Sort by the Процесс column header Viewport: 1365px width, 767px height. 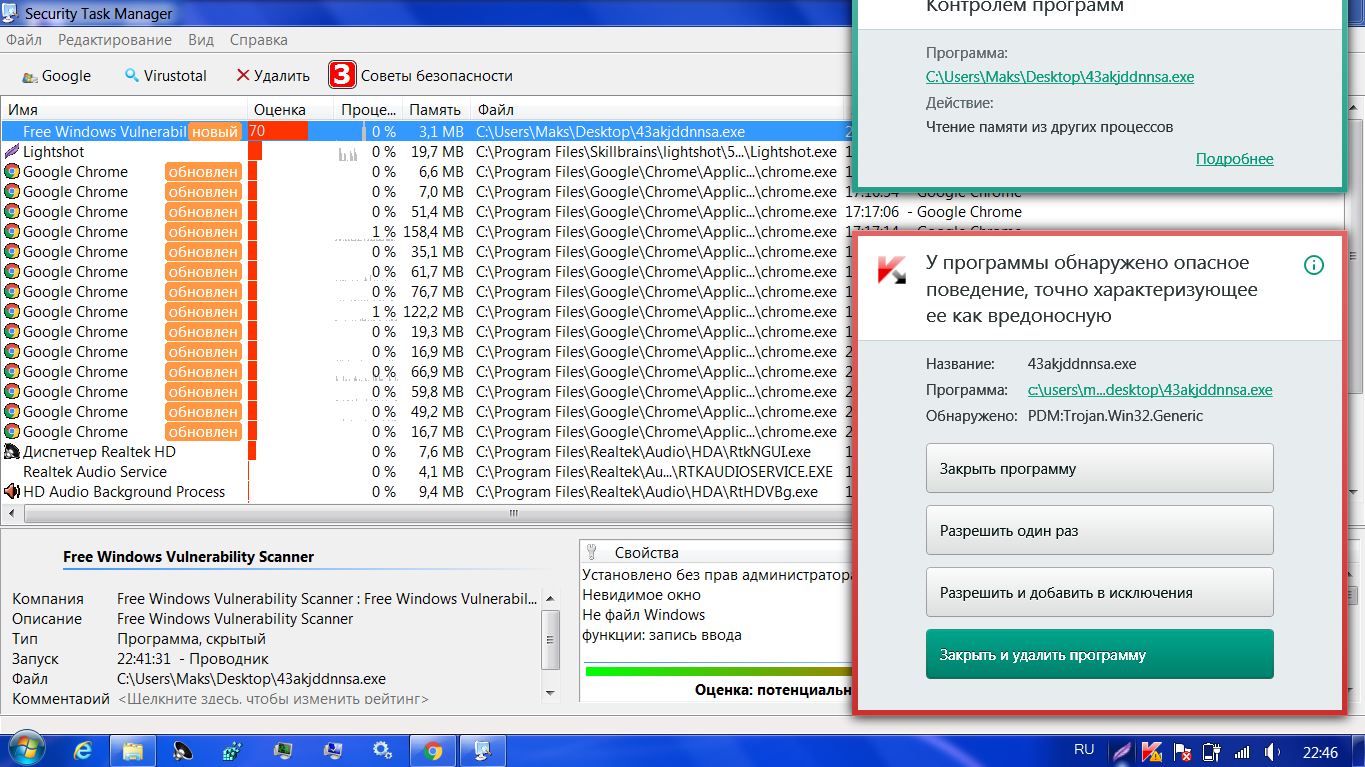pyautogui.click(x=368, y=110)
